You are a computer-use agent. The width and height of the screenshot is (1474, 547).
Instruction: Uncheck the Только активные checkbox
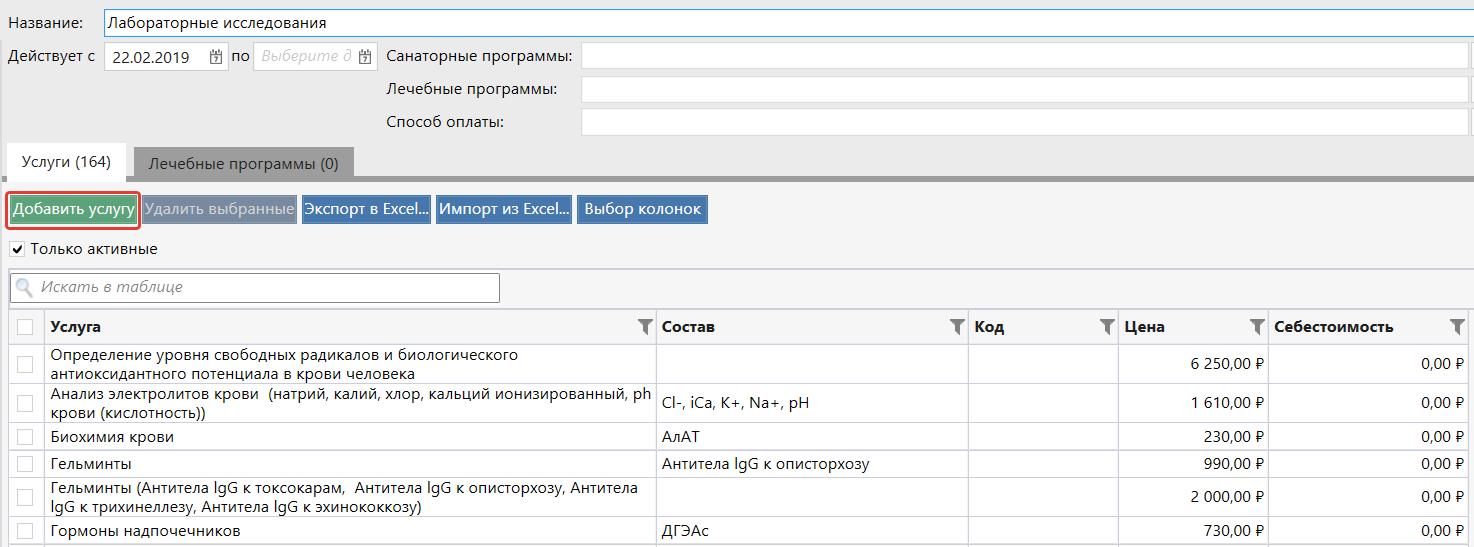(17, 249)
